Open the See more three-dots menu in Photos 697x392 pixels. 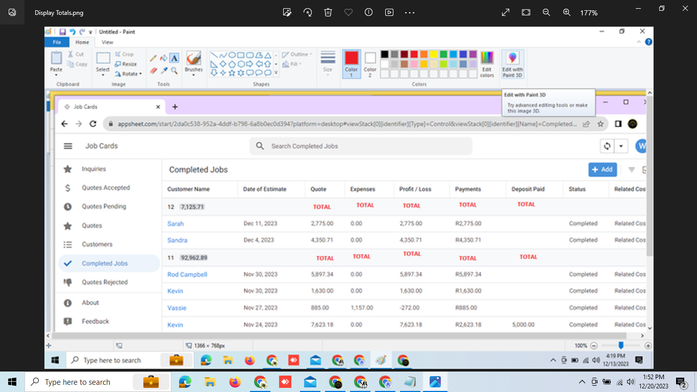[x=409, y=12]
